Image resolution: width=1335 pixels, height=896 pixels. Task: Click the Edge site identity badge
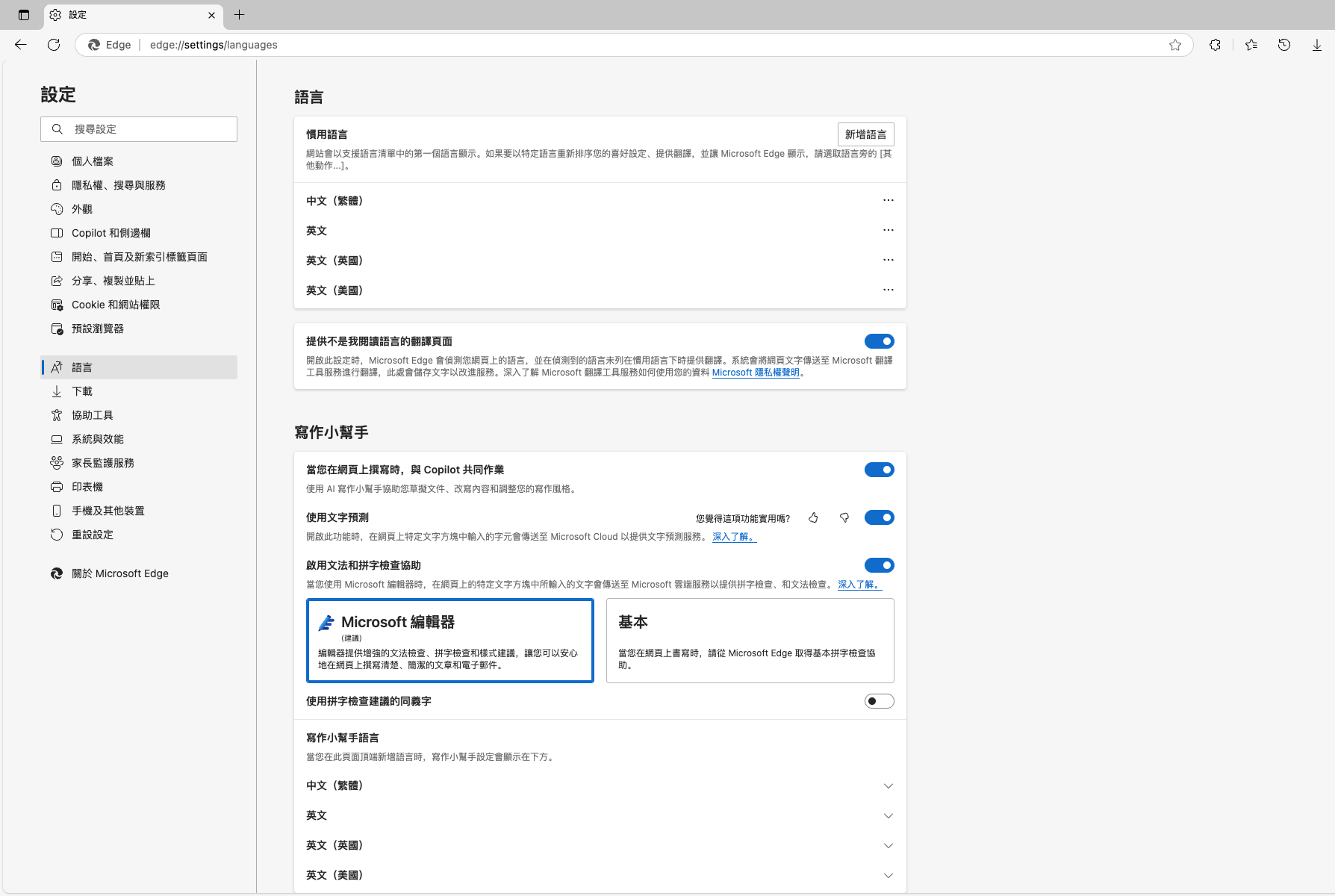point(110,45)
